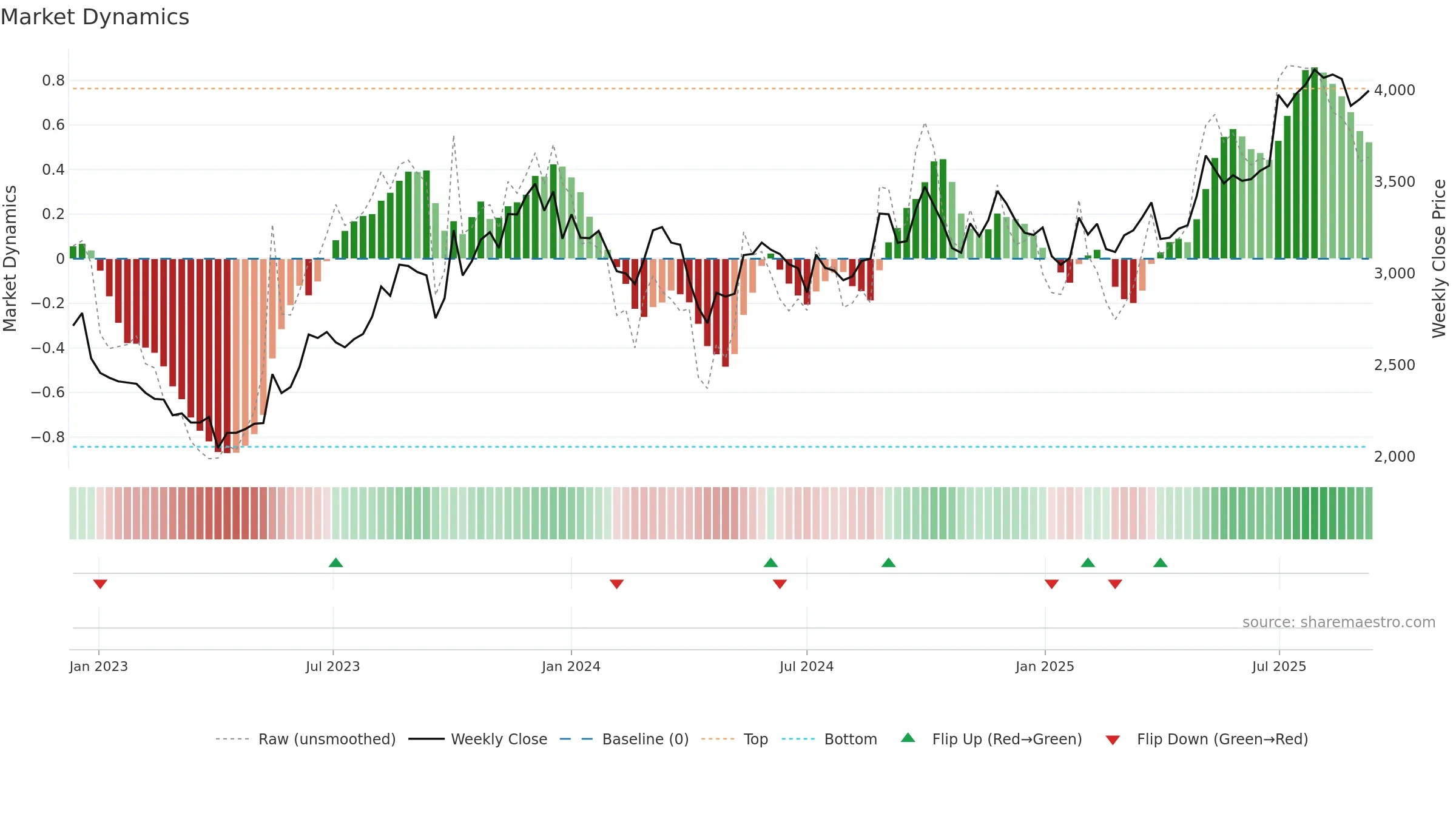
Task: Click the 0 left axis tick label
Action: coord(60,259)
